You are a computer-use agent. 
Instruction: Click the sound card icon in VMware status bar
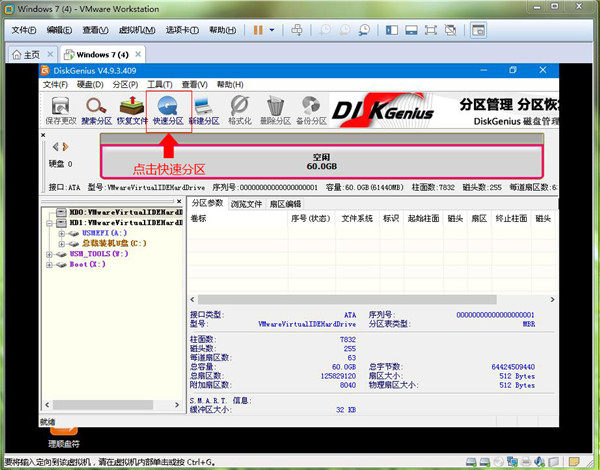[540, 462]
